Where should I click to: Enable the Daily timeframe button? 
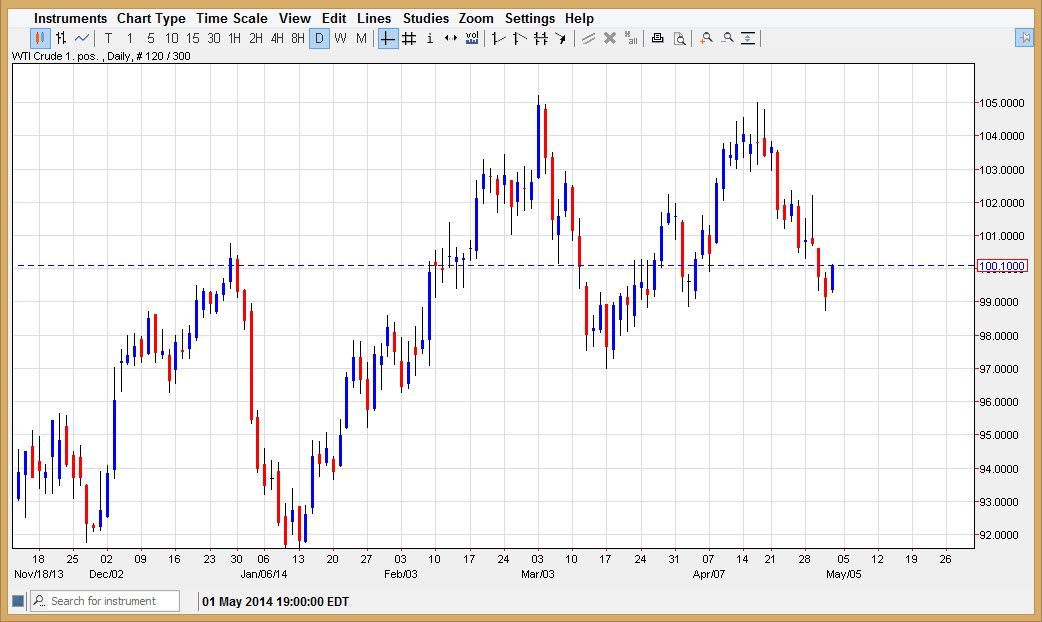pos(318,38)
